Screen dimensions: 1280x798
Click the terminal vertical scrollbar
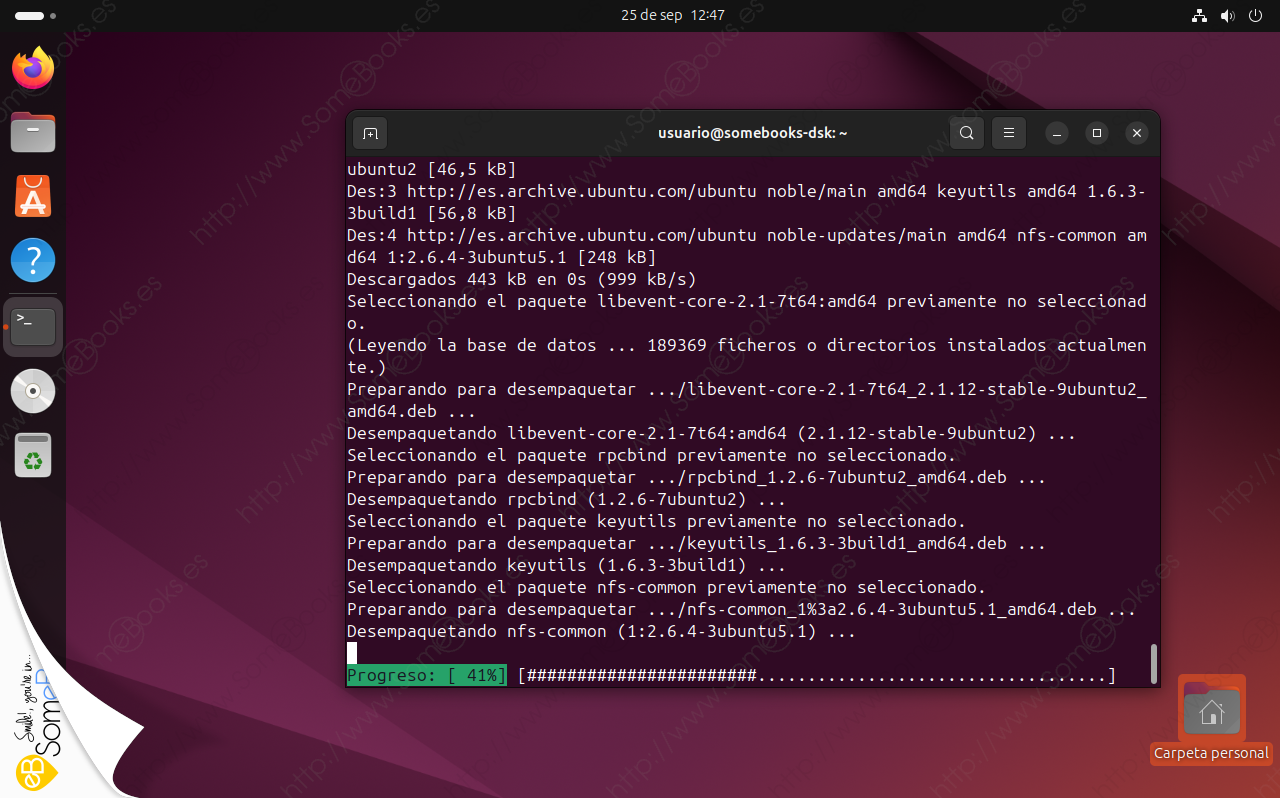(1154, 662)
